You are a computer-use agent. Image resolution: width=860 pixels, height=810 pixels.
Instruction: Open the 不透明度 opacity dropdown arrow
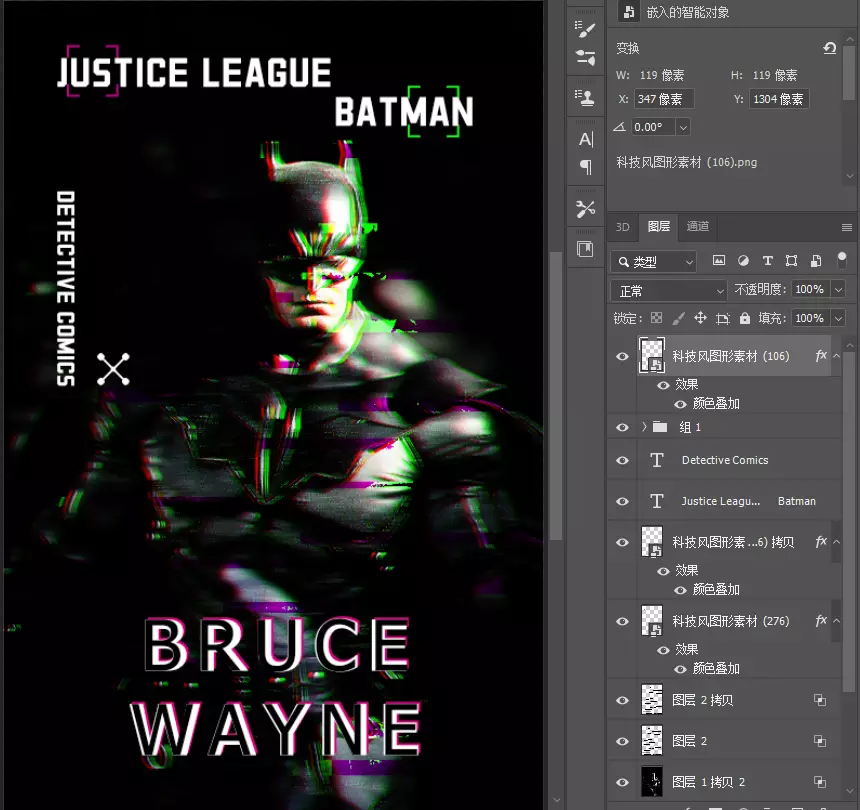pyautogui.click(x=838, y=289)
